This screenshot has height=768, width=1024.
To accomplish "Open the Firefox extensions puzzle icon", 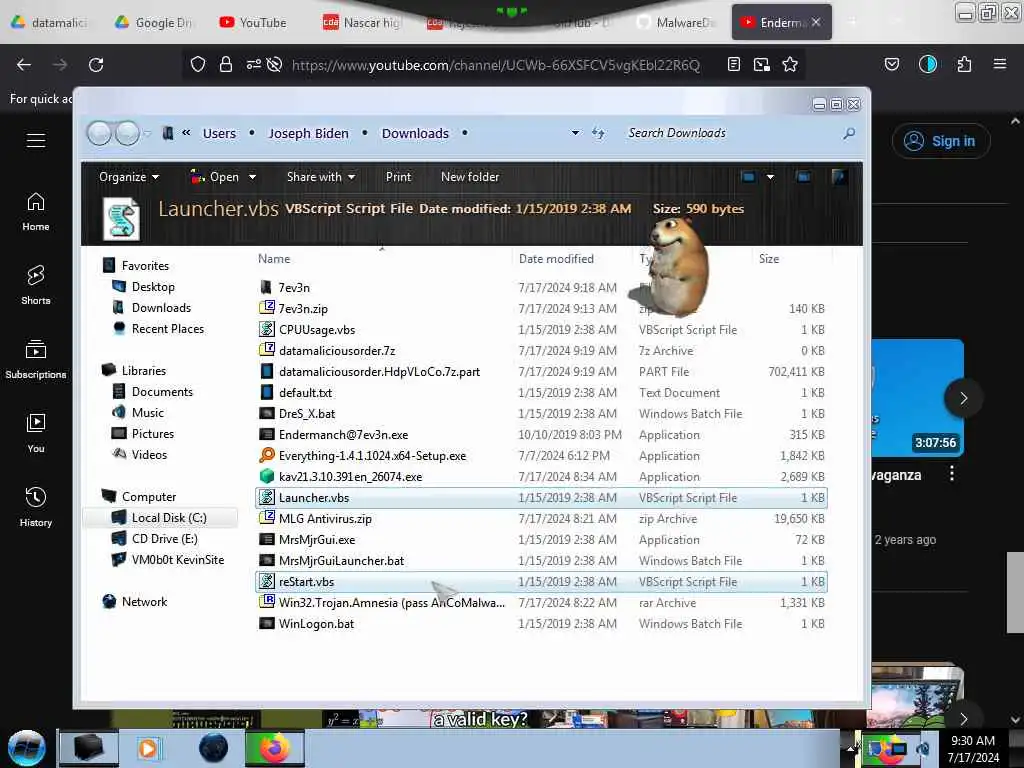I will [965, 65].
